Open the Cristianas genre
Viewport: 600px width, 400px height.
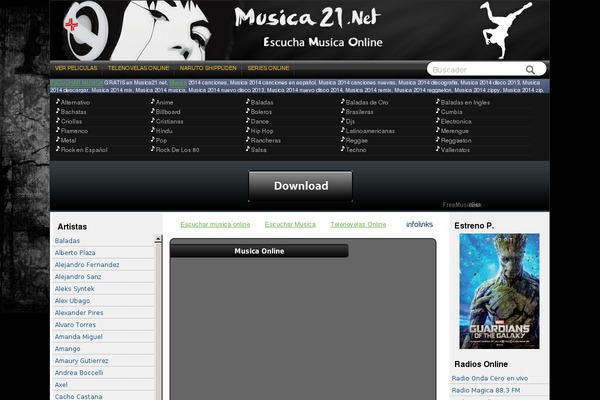pyautogui.click(x=170, y=121)
